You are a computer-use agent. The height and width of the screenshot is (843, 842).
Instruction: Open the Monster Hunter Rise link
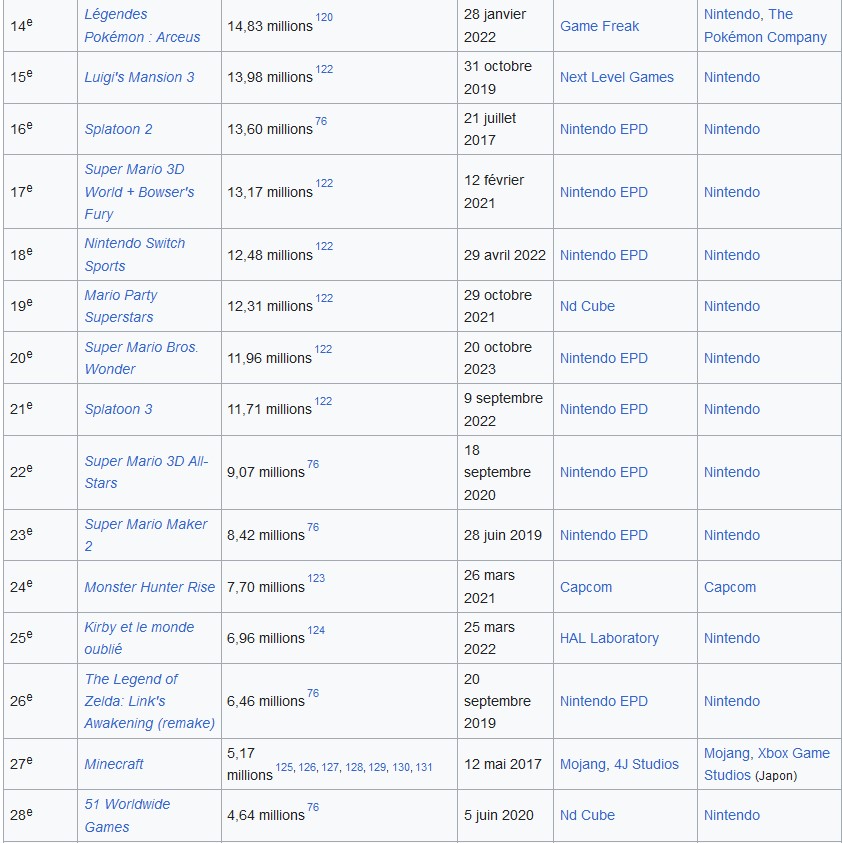click(149, 587)
